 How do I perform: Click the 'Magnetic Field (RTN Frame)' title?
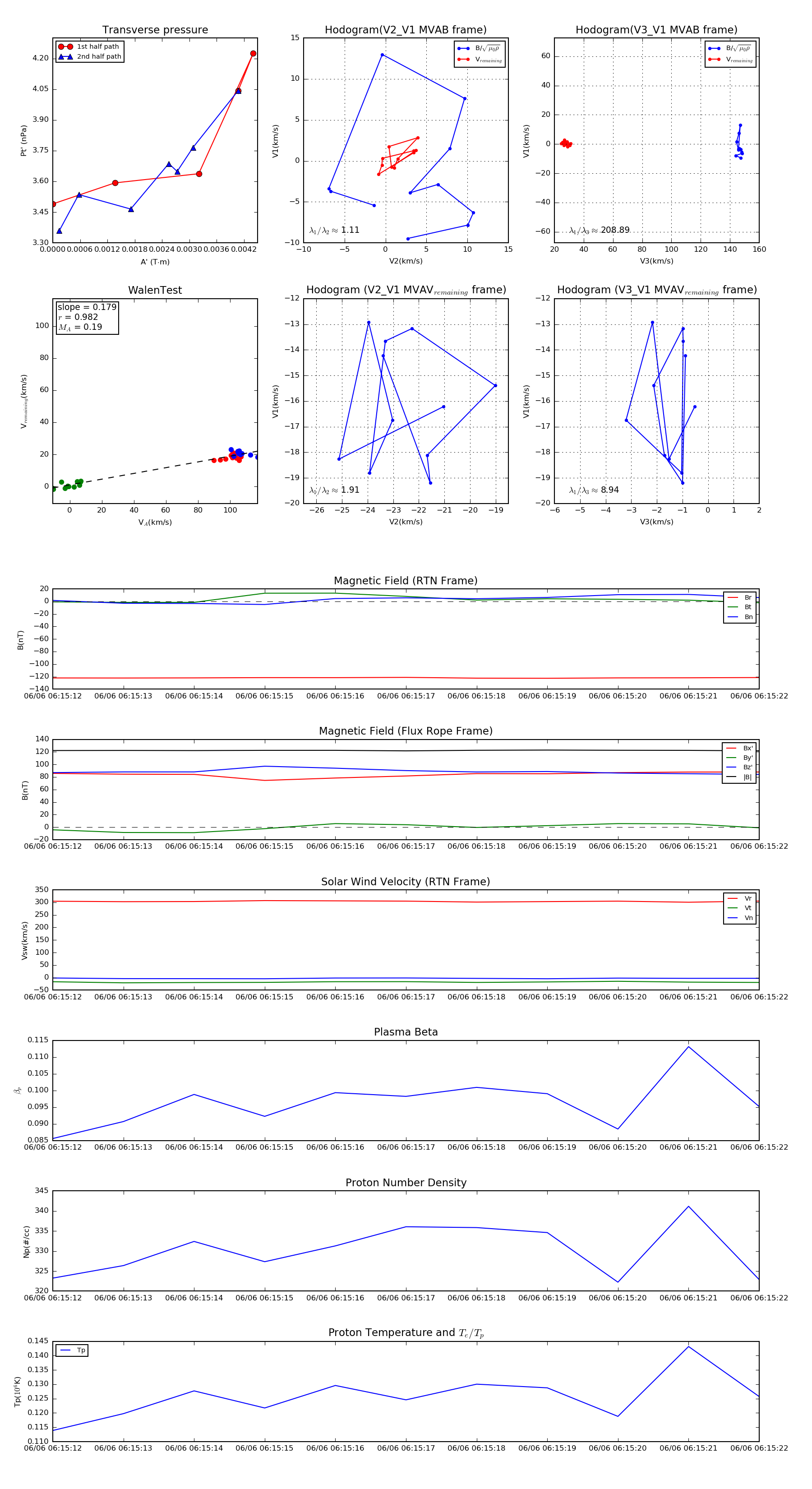click(406, 581)
